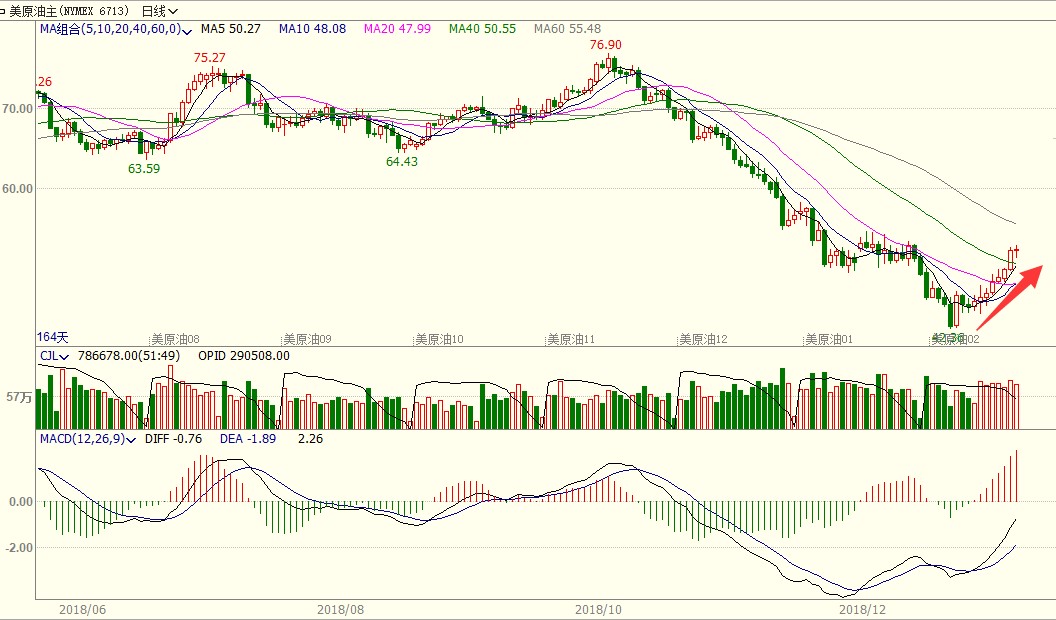Select the 2018/10 date axis marker
The image size is (1056, 620).
[x=600, y=608]
